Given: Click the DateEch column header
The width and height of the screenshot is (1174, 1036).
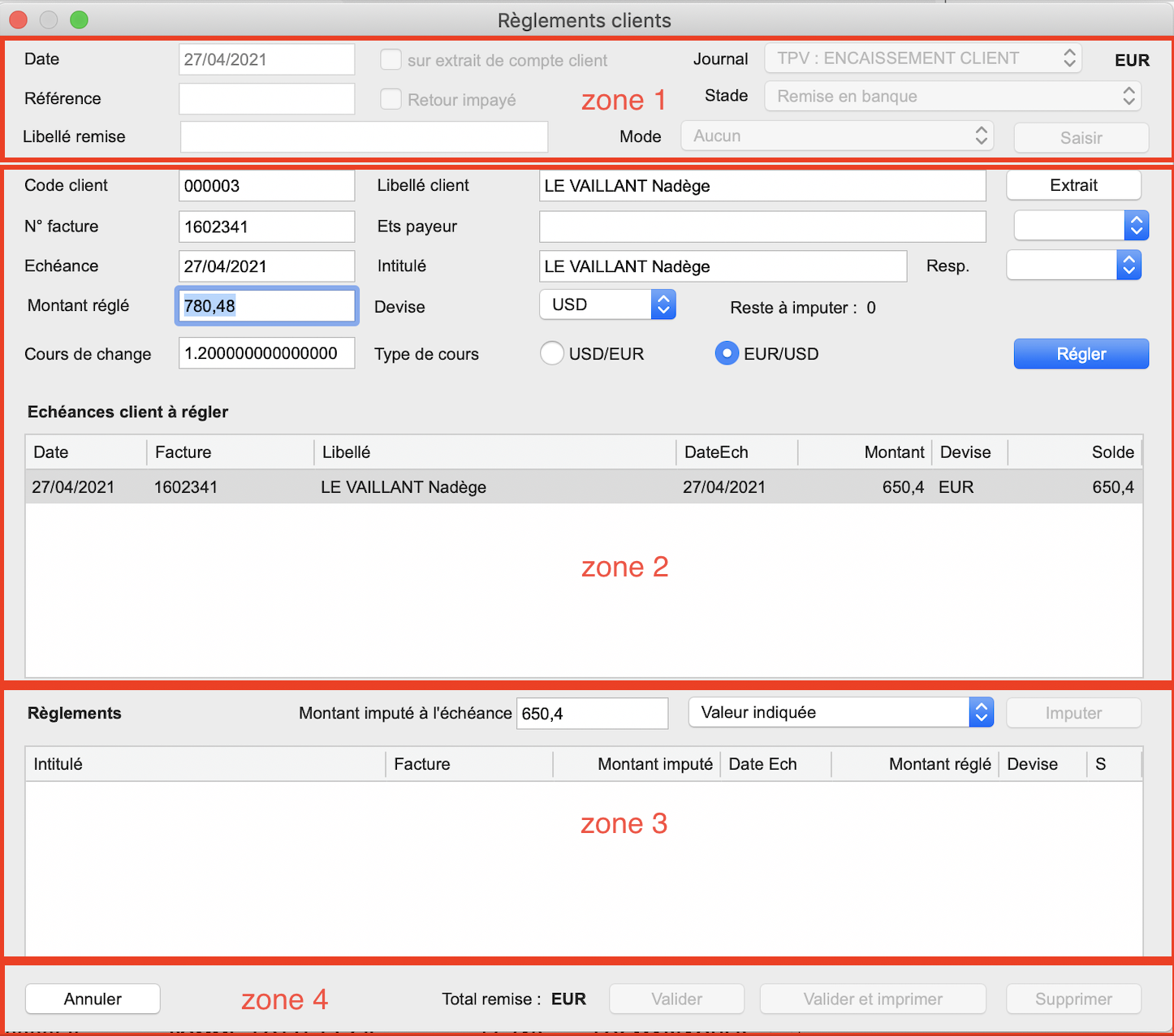Looking at the screenshot, I should [736, 452].
